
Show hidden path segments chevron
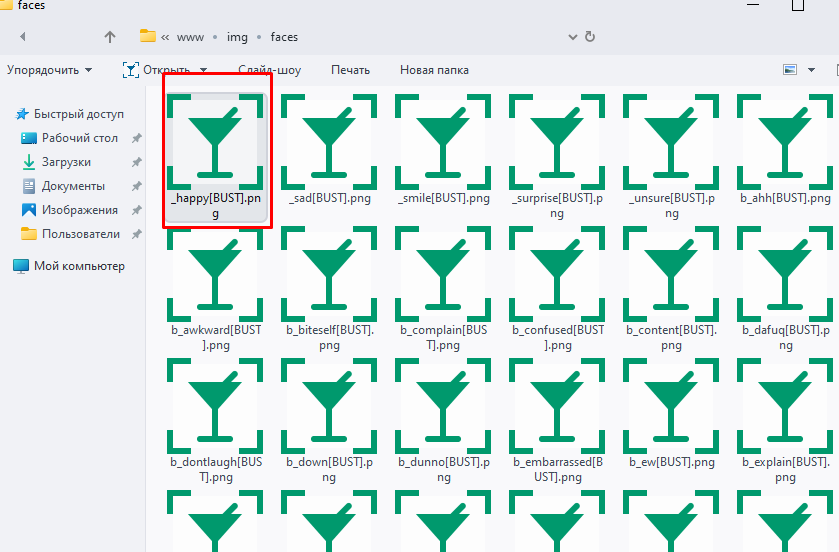pyautogui.click(x=165, y=37)
